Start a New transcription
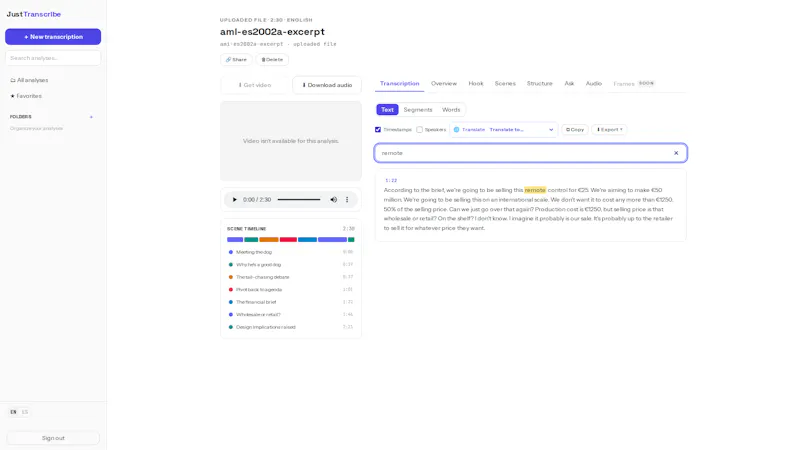 [53, 37]
